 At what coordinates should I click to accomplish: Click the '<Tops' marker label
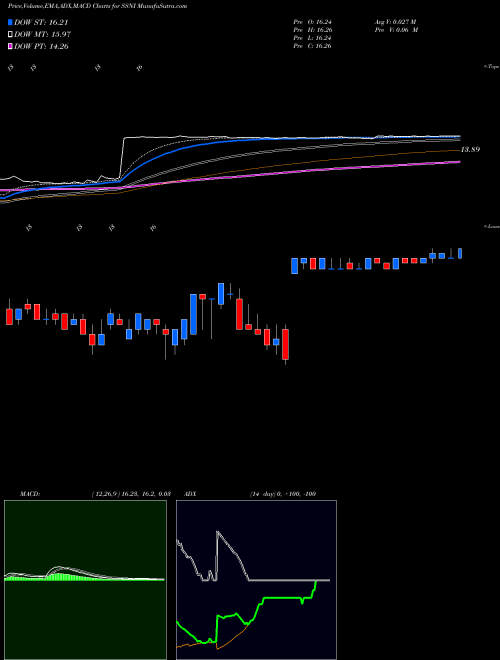point(491,67)
